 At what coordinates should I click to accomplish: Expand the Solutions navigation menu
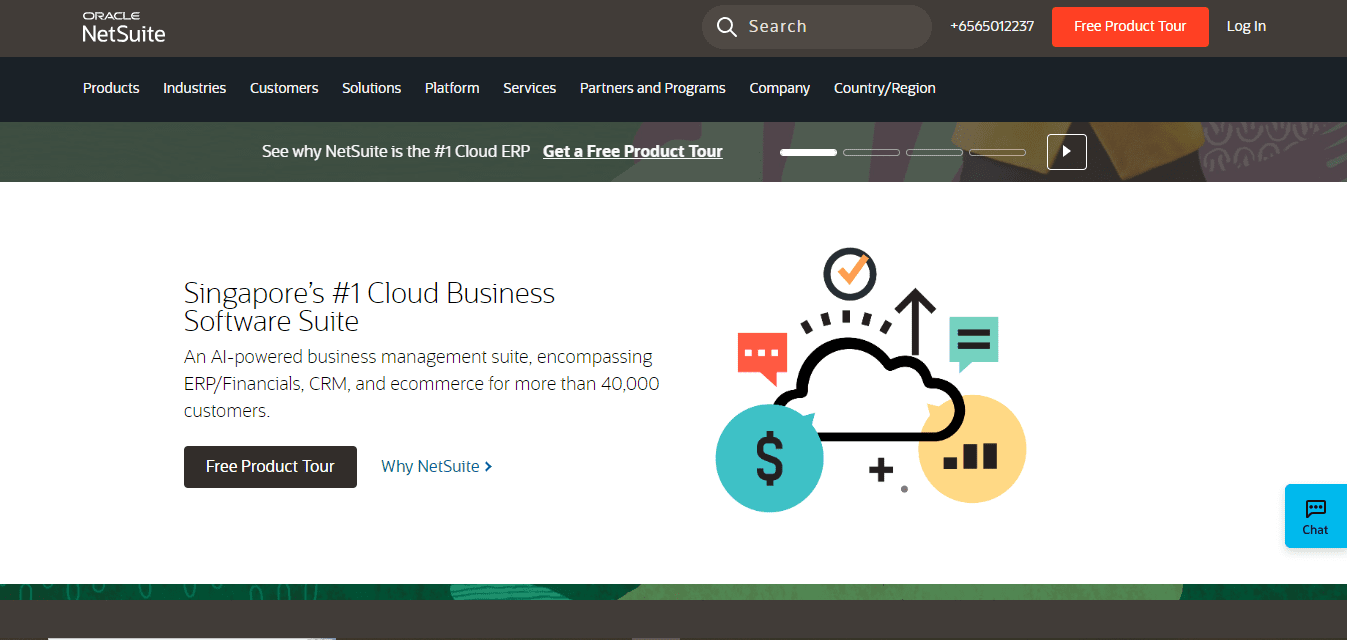371,88
